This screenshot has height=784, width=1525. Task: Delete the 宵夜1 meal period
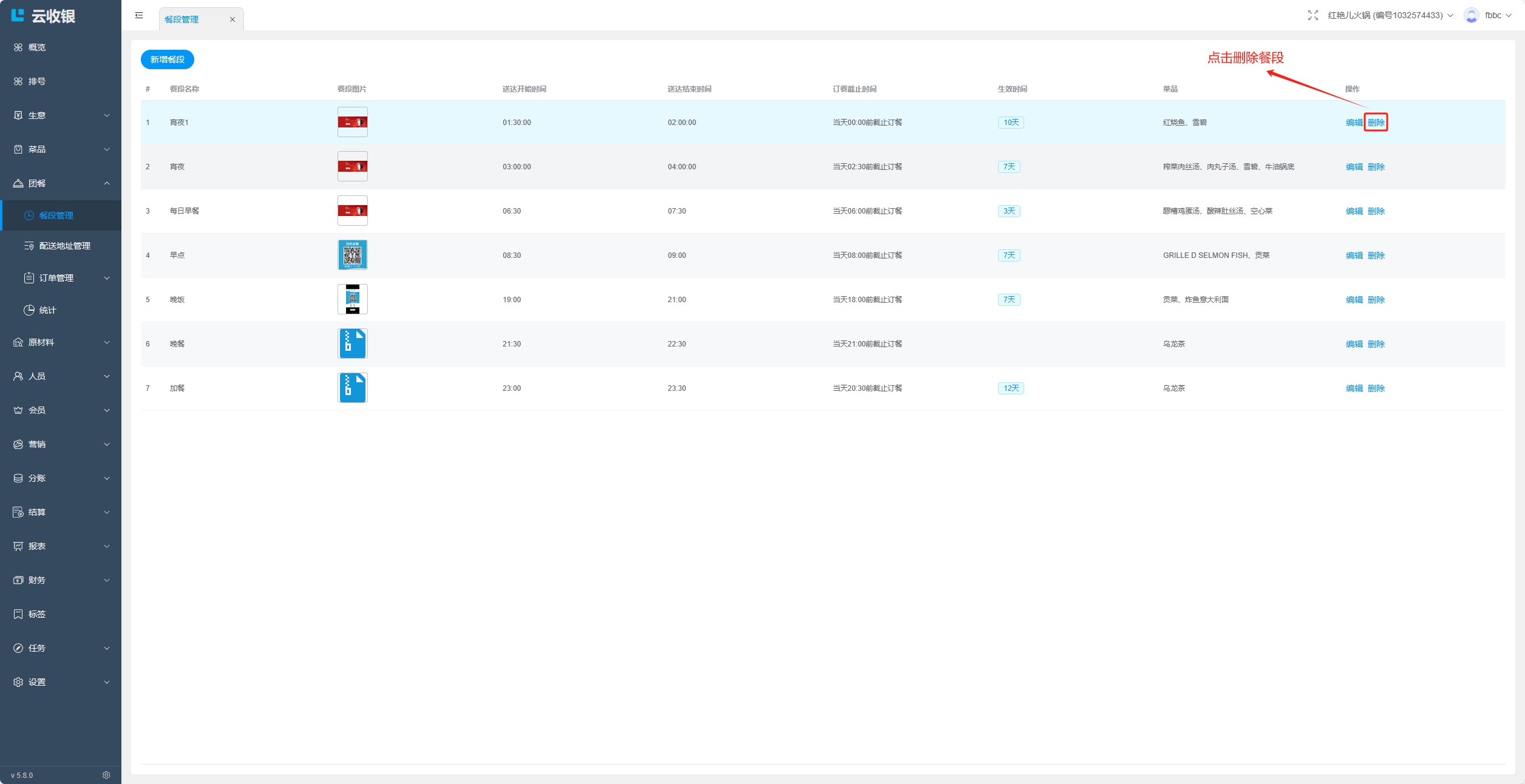(x=1376, y=123)
